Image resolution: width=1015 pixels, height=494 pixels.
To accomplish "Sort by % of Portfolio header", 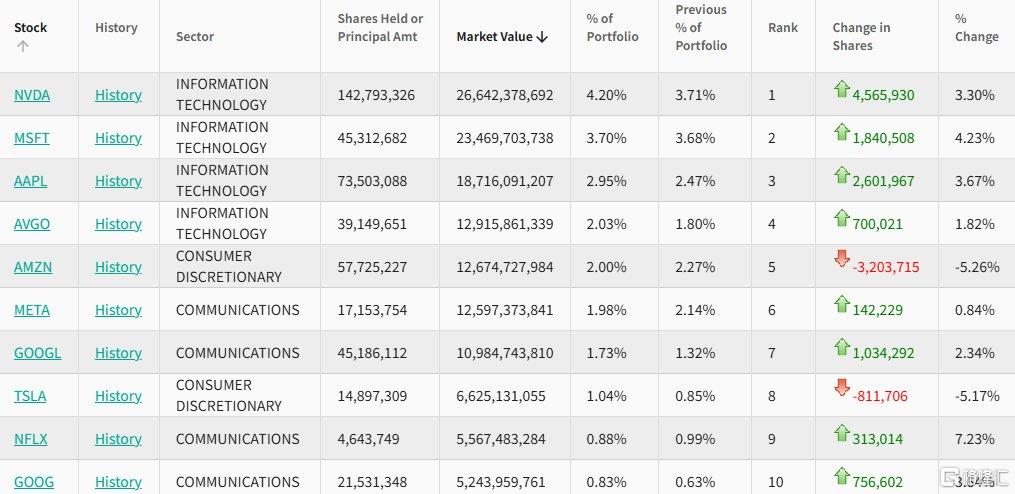I will pyautogui.click(x=612, y=28).
